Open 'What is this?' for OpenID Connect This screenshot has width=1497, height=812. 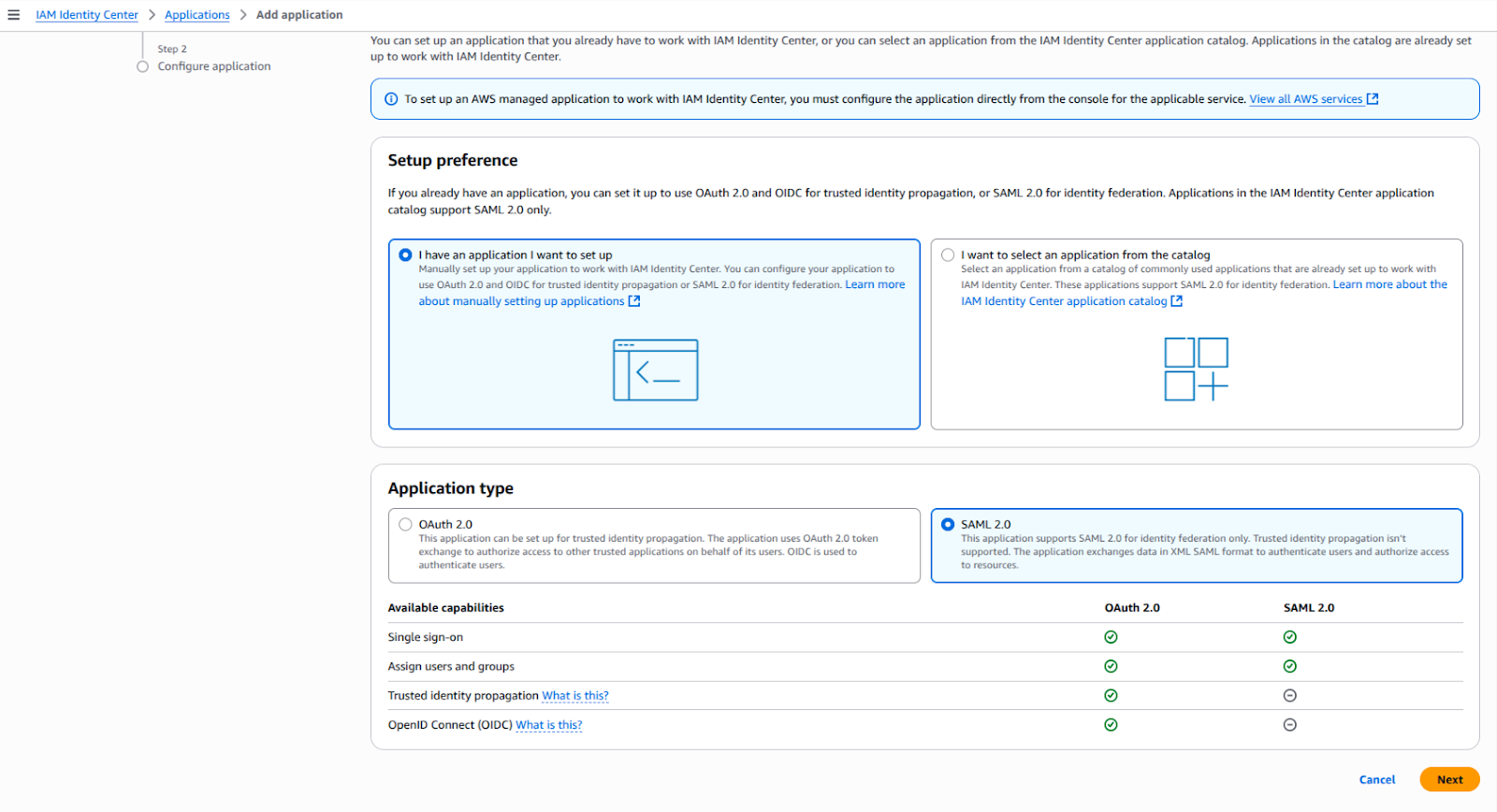click(x=548, y=725)
